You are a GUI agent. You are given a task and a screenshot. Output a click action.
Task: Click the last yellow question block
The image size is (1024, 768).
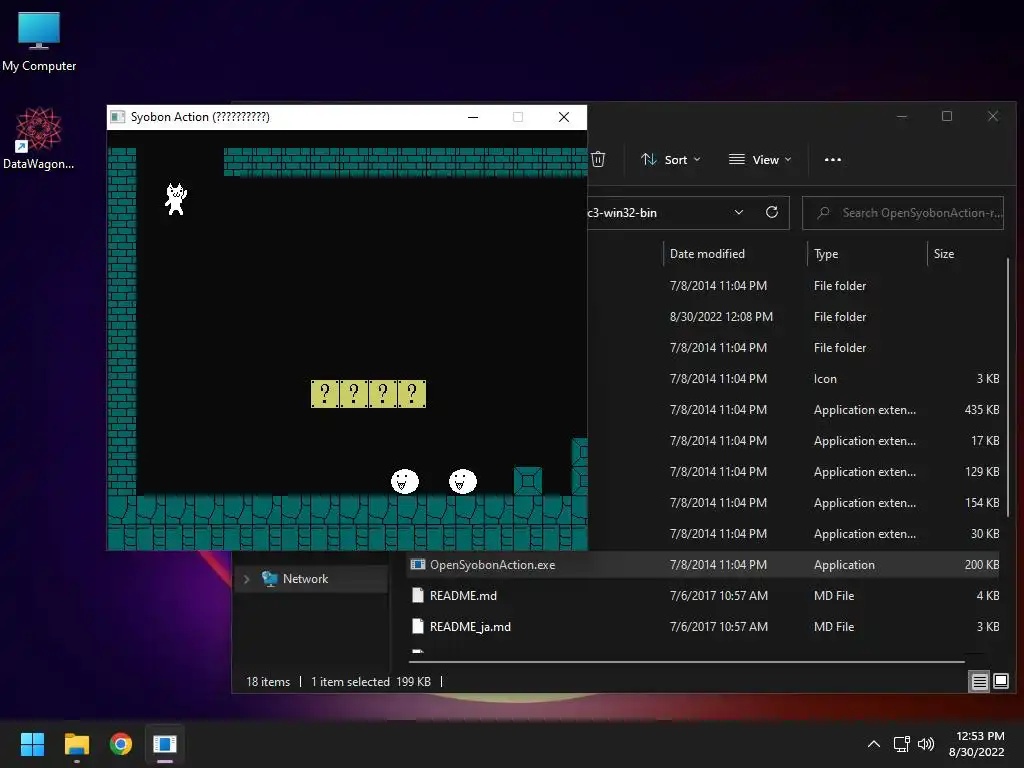click(x=412, y=394)
